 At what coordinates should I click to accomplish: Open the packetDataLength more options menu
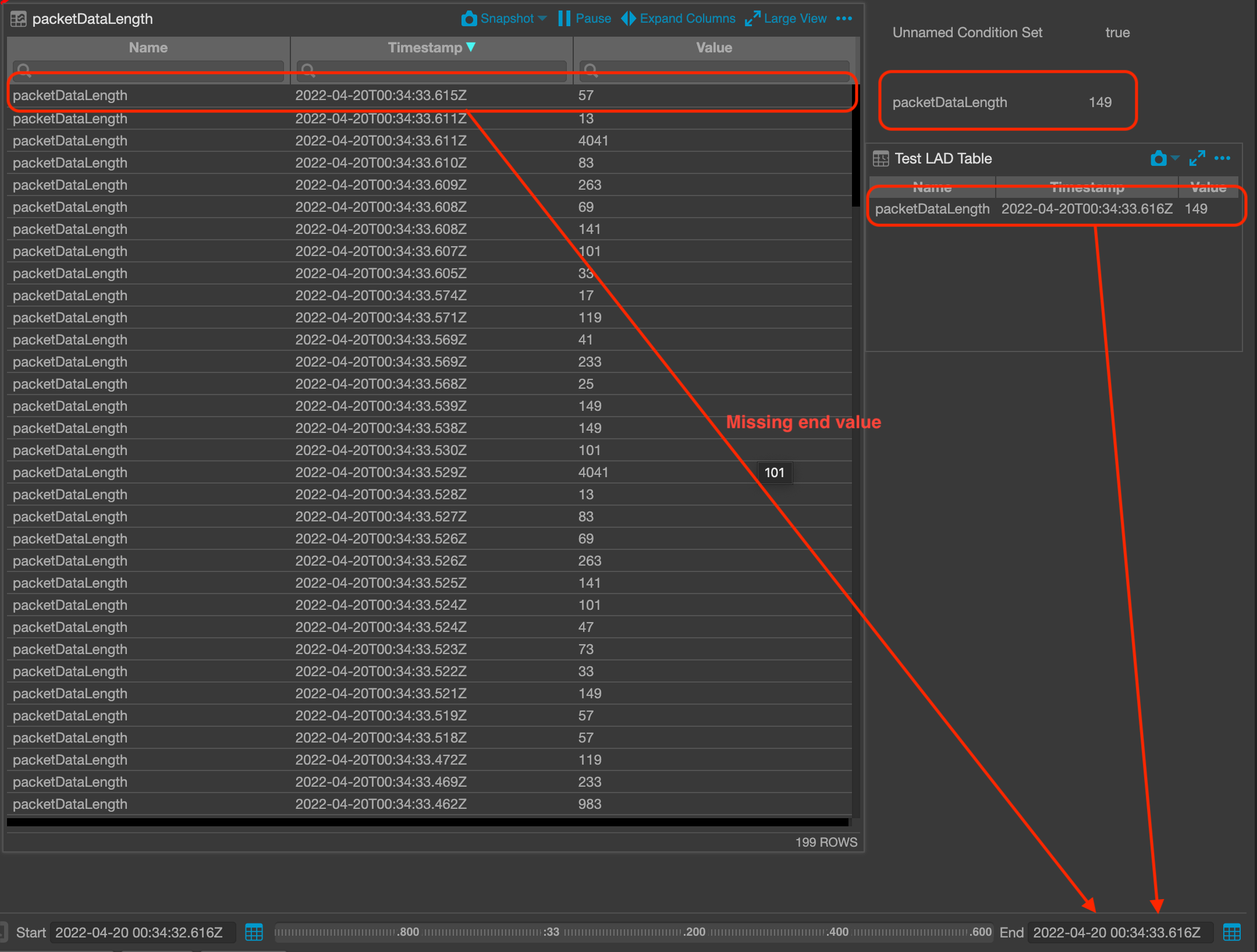tap(844, 18)
